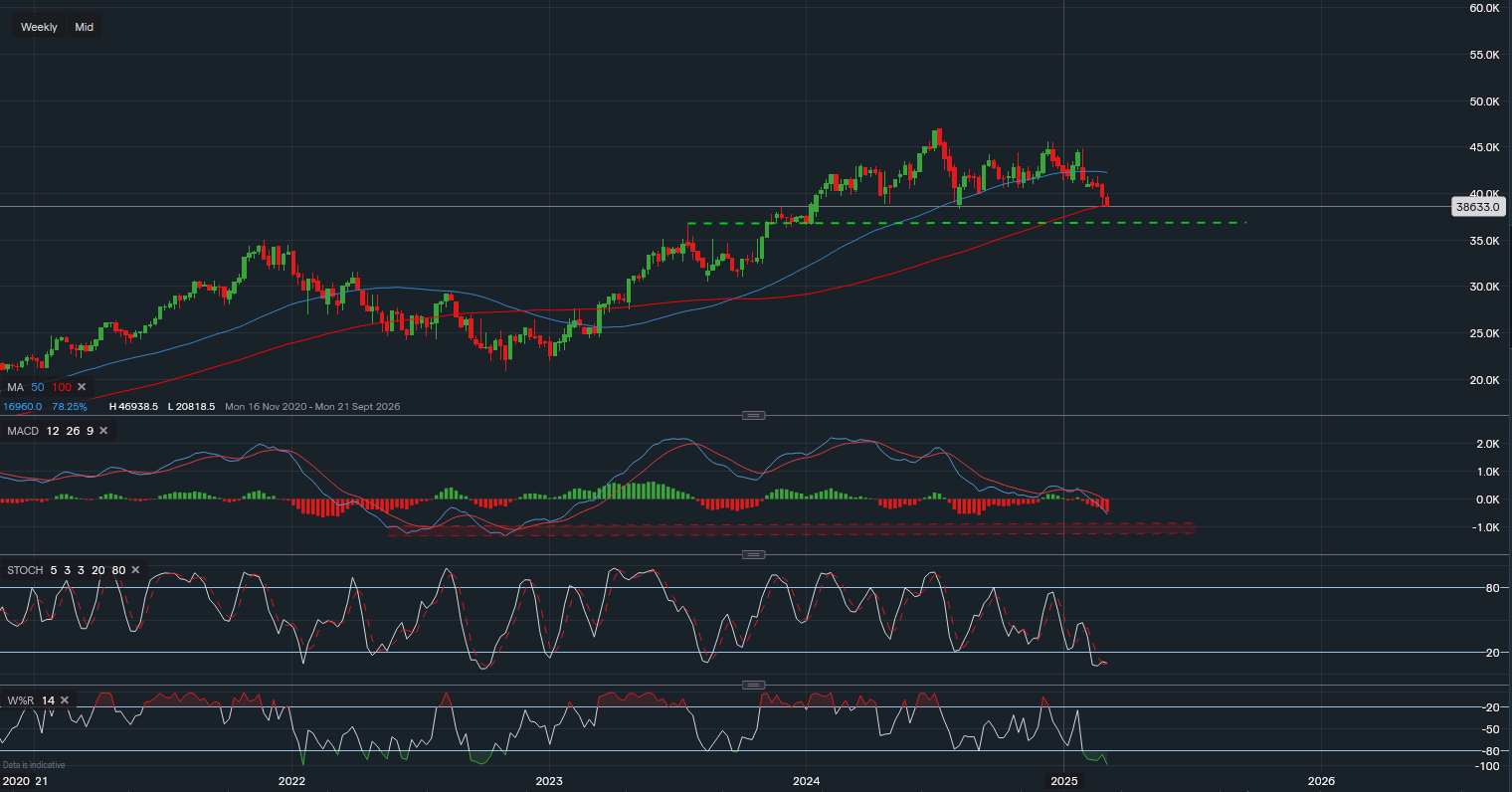Click the 9 parameter in the MACD label

(x=88, y=431)
